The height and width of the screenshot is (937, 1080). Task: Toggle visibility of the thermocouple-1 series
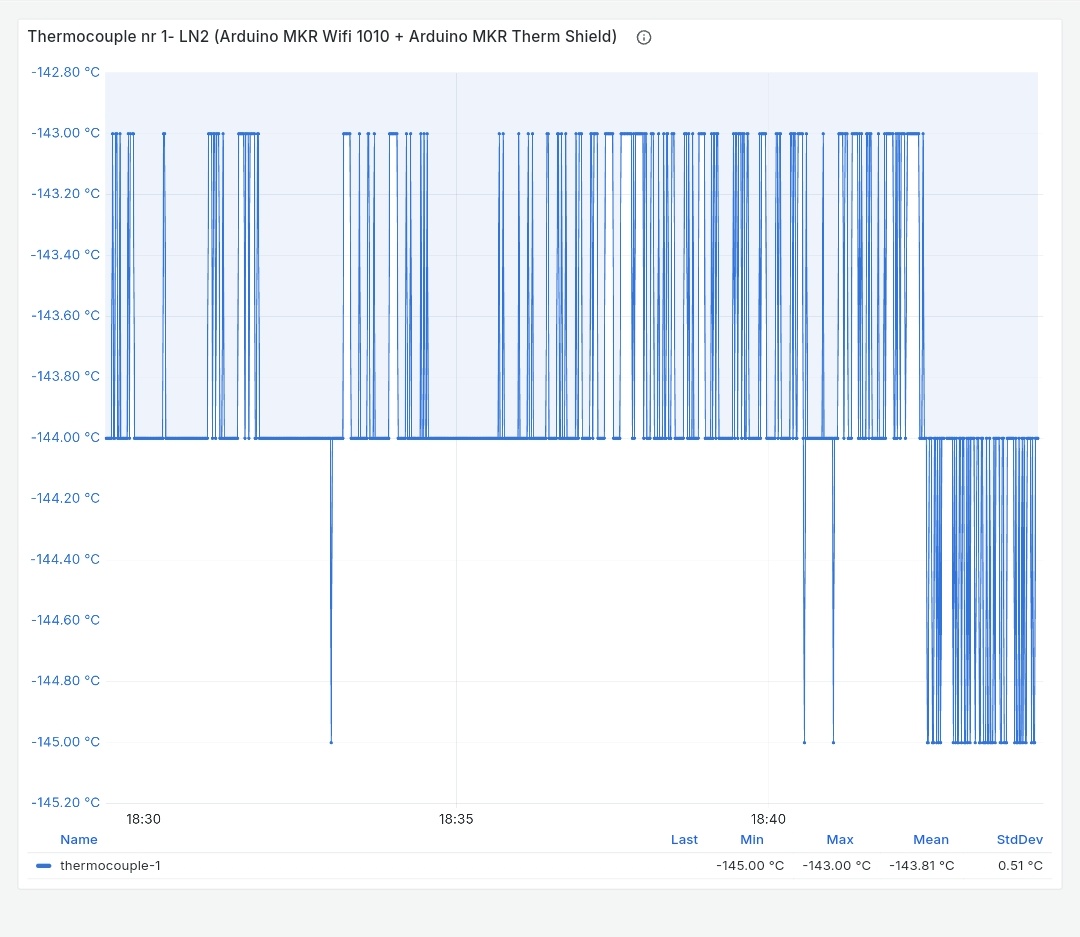click(110, 866)
